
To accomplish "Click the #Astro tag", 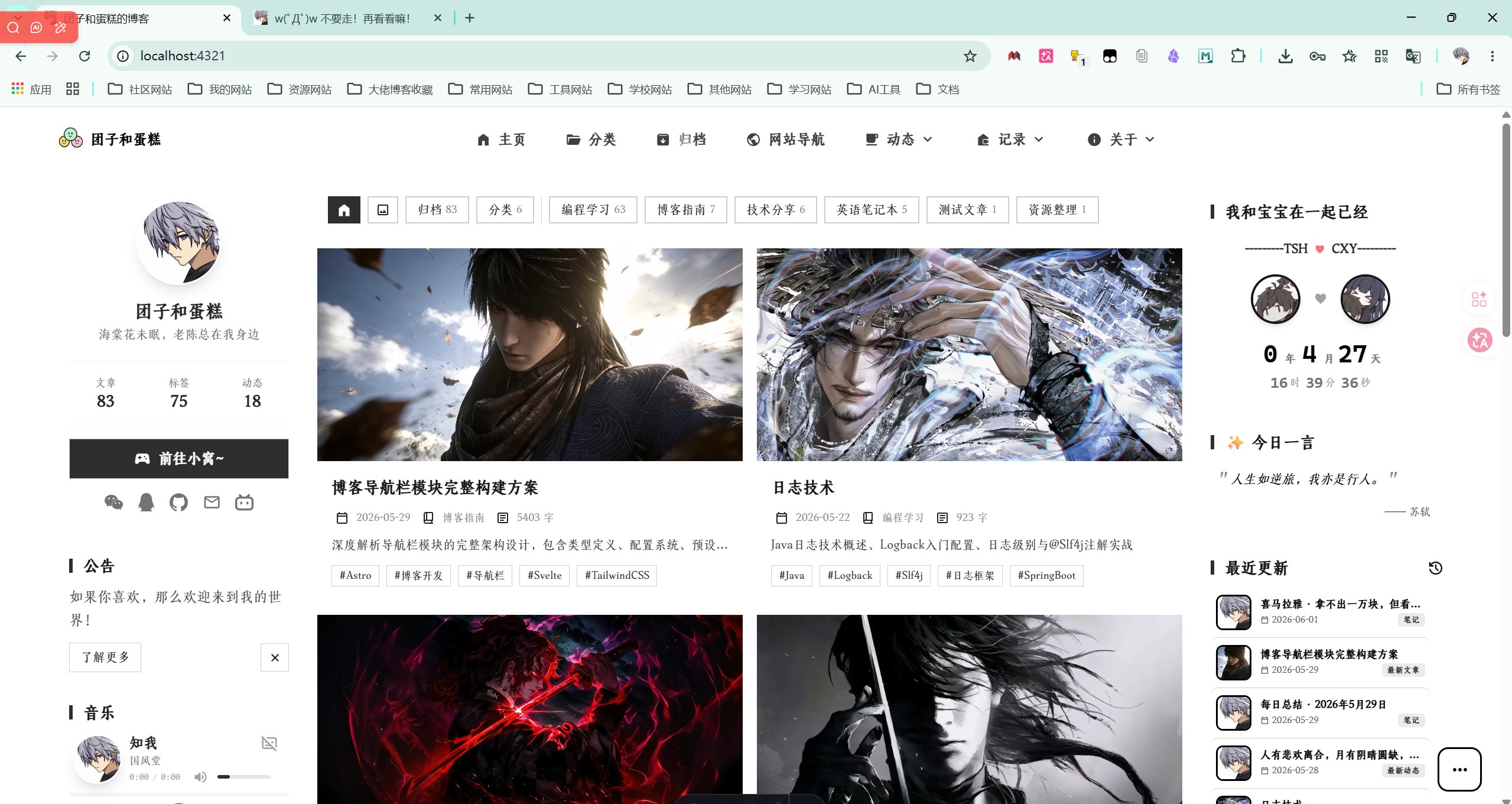I will point(355,576).
